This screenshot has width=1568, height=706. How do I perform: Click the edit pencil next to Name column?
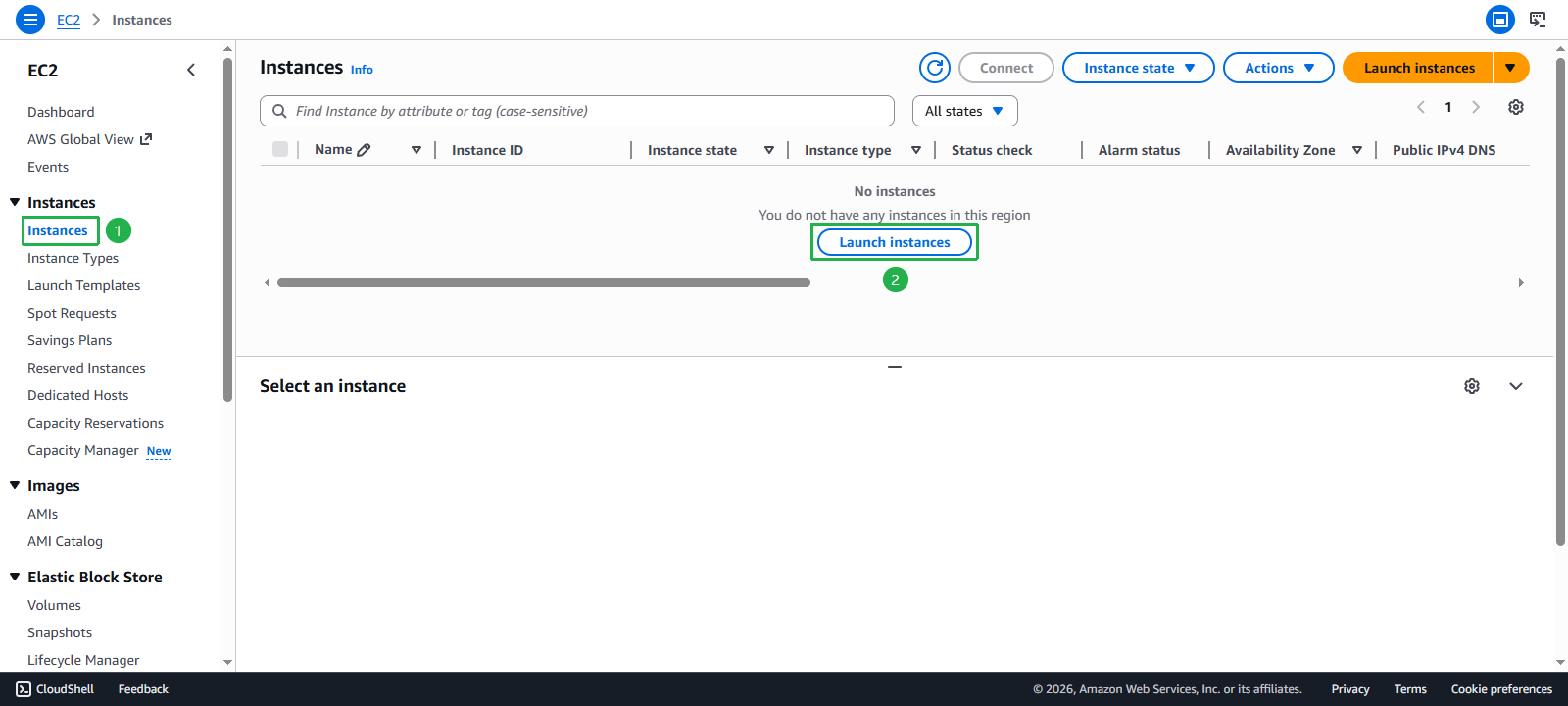[x=365, y=150]
